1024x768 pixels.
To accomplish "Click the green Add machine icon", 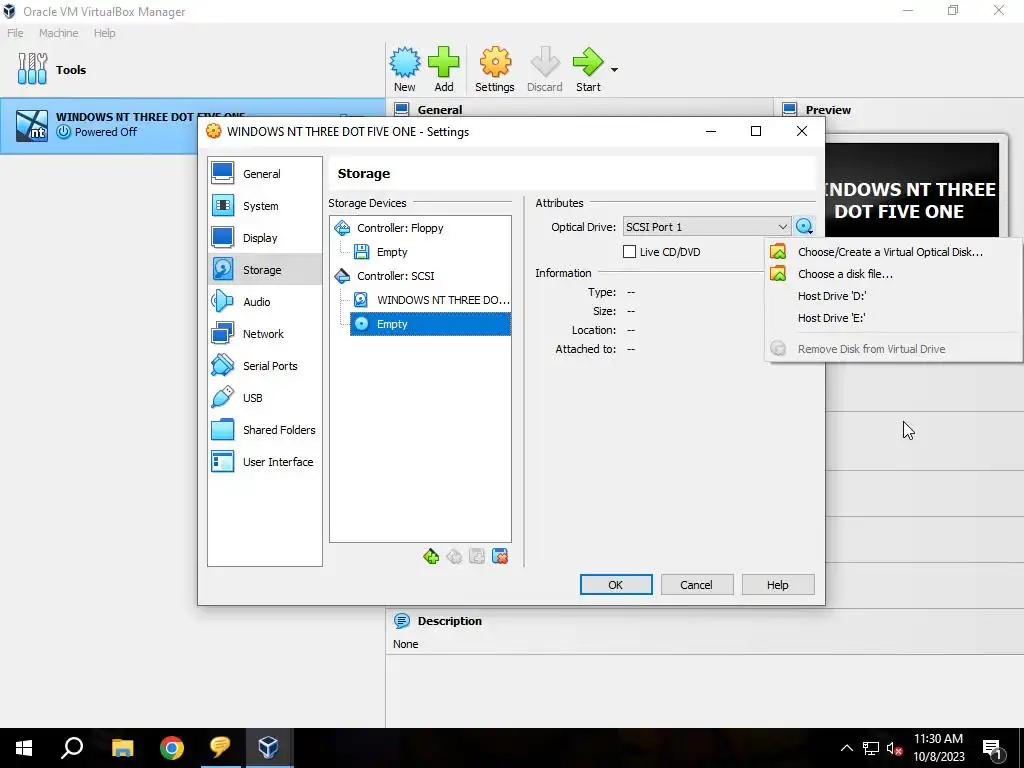I will pos(444,70).
